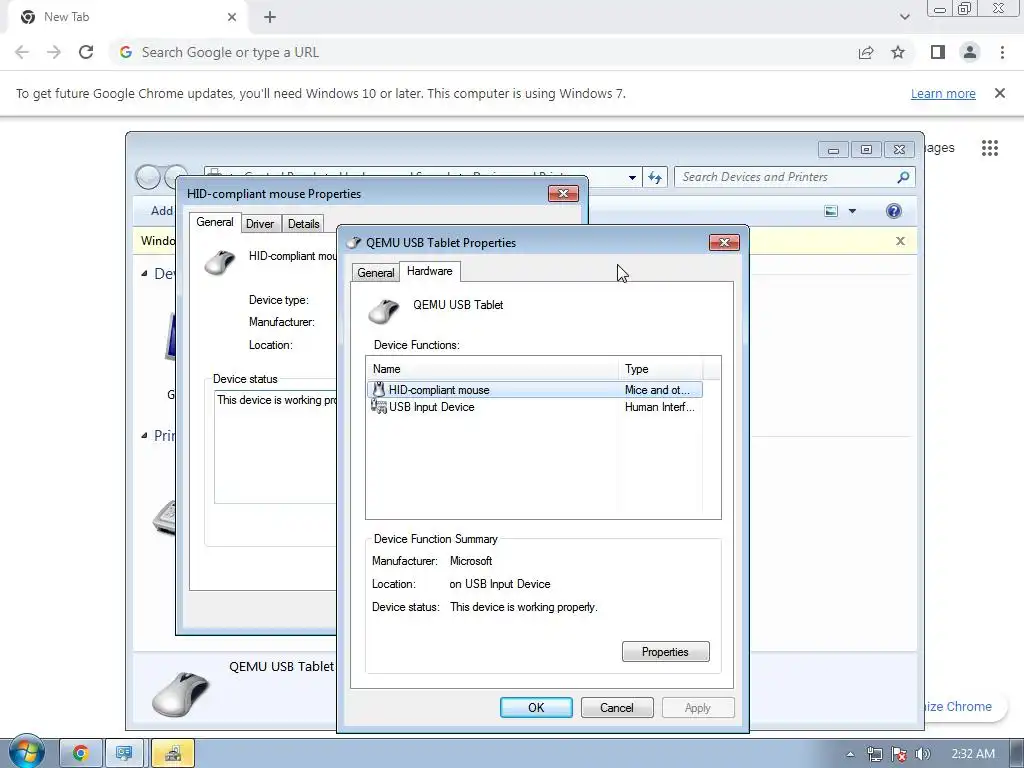Click the HID-compliant mouse row icon
This screenshot has height=768, width=1024.
point(378,390)
